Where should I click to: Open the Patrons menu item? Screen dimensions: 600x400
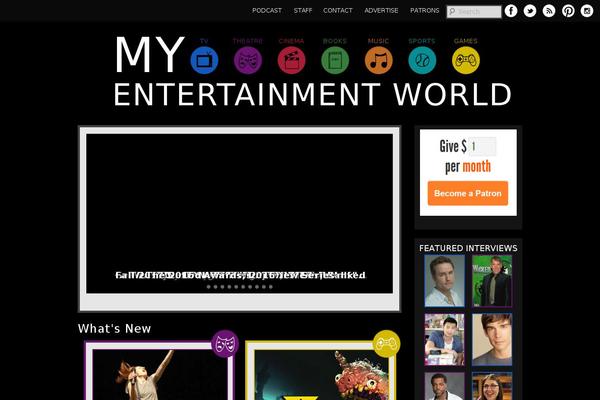click(425, 11)
